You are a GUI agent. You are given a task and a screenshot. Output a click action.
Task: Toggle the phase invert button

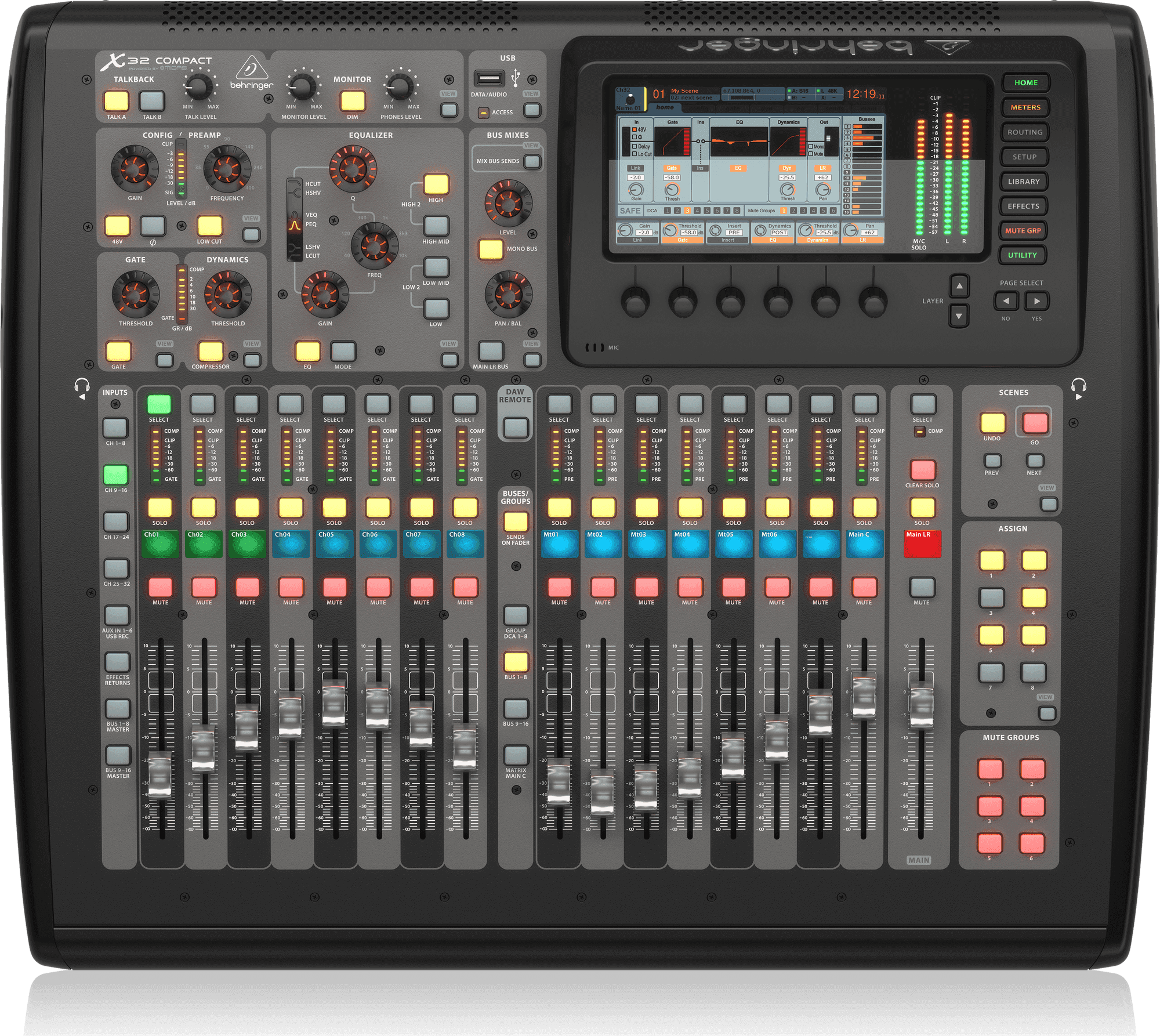tap(153, 226)
